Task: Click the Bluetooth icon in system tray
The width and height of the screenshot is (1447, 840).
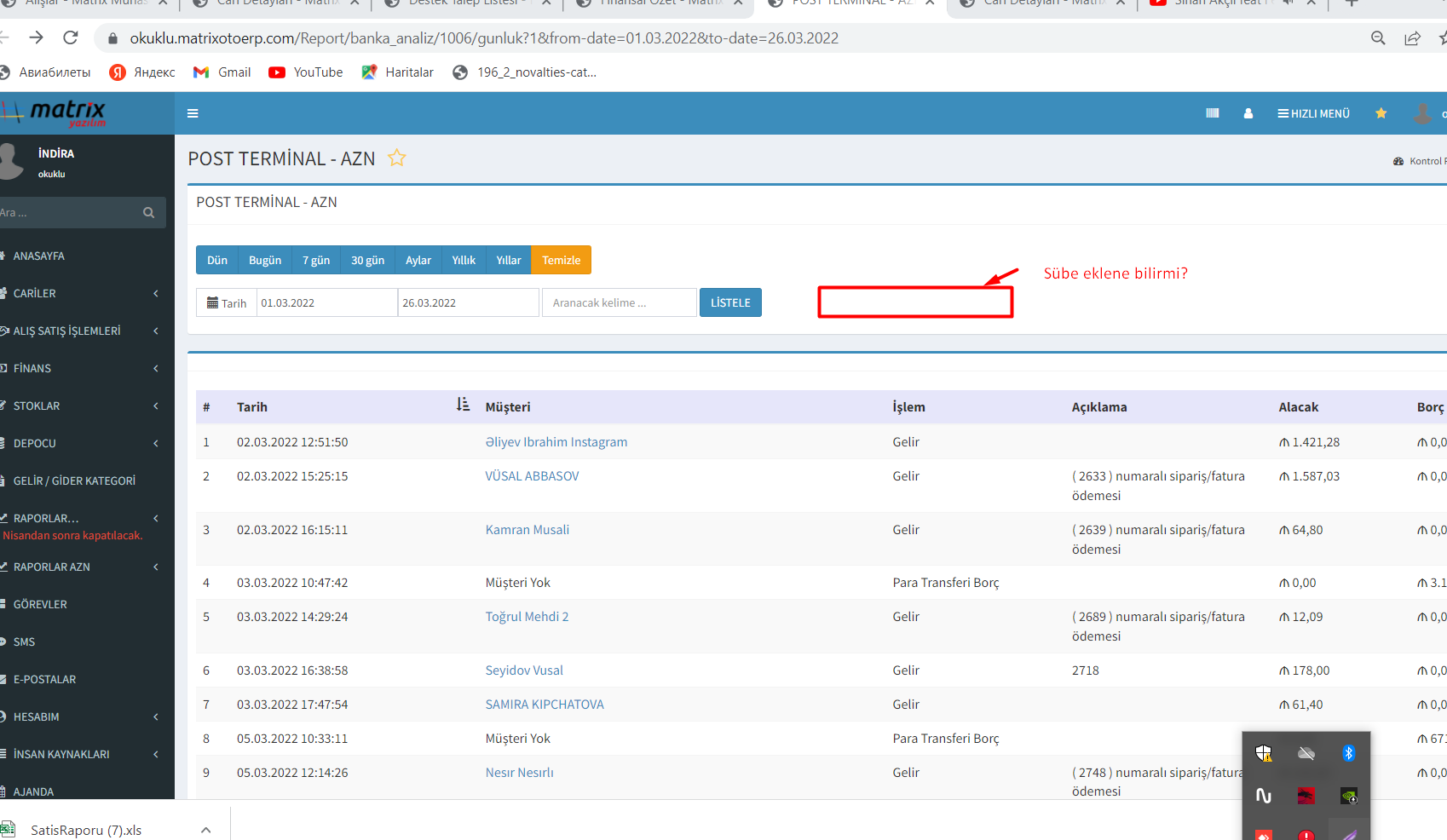Action: coord(1348,753)
